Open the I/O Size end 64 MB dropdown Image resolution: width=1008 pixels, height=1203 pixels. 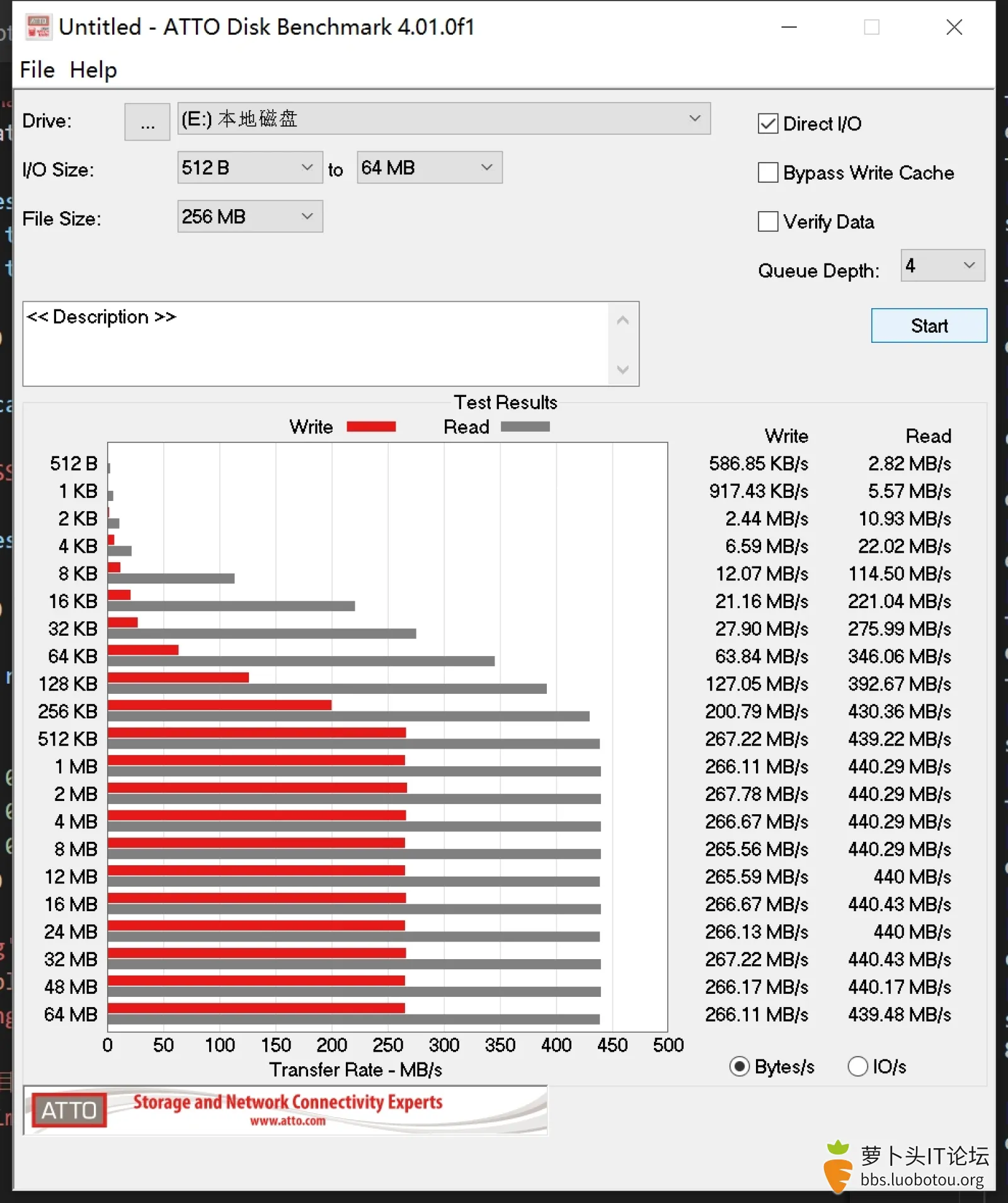pyautogui.click(x=429, y=168)
